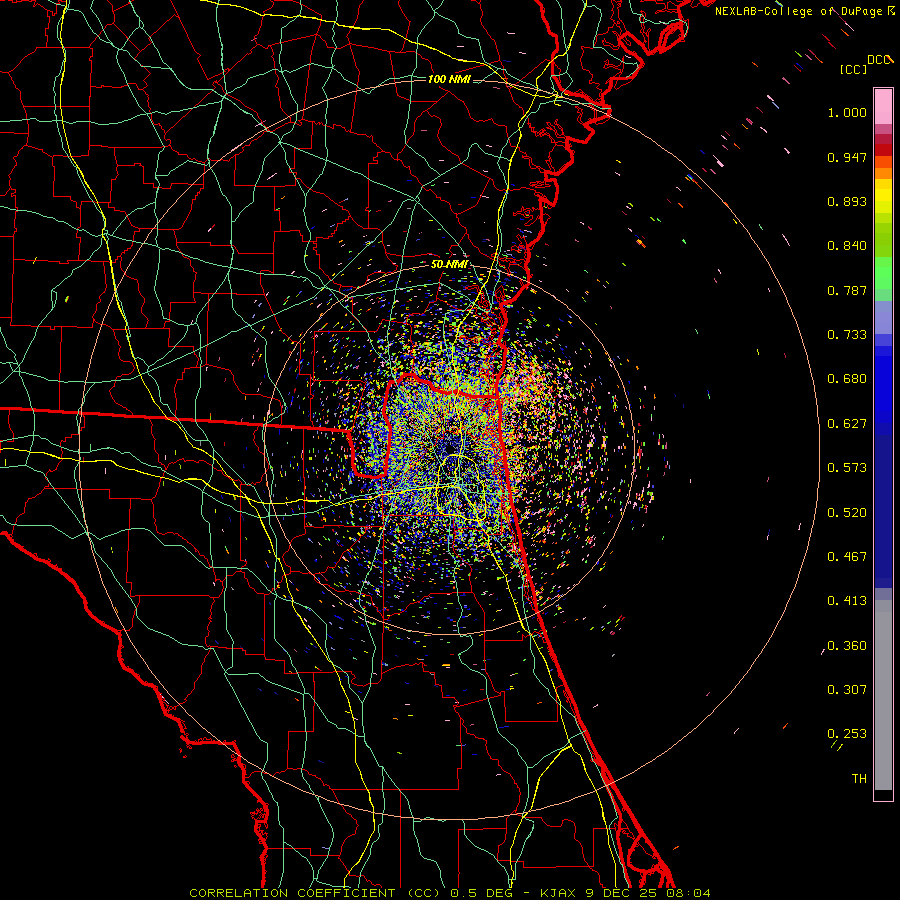Click the 0.520 legend value
The height and width of the screenshot is (900, 900).
click(847, 513)
